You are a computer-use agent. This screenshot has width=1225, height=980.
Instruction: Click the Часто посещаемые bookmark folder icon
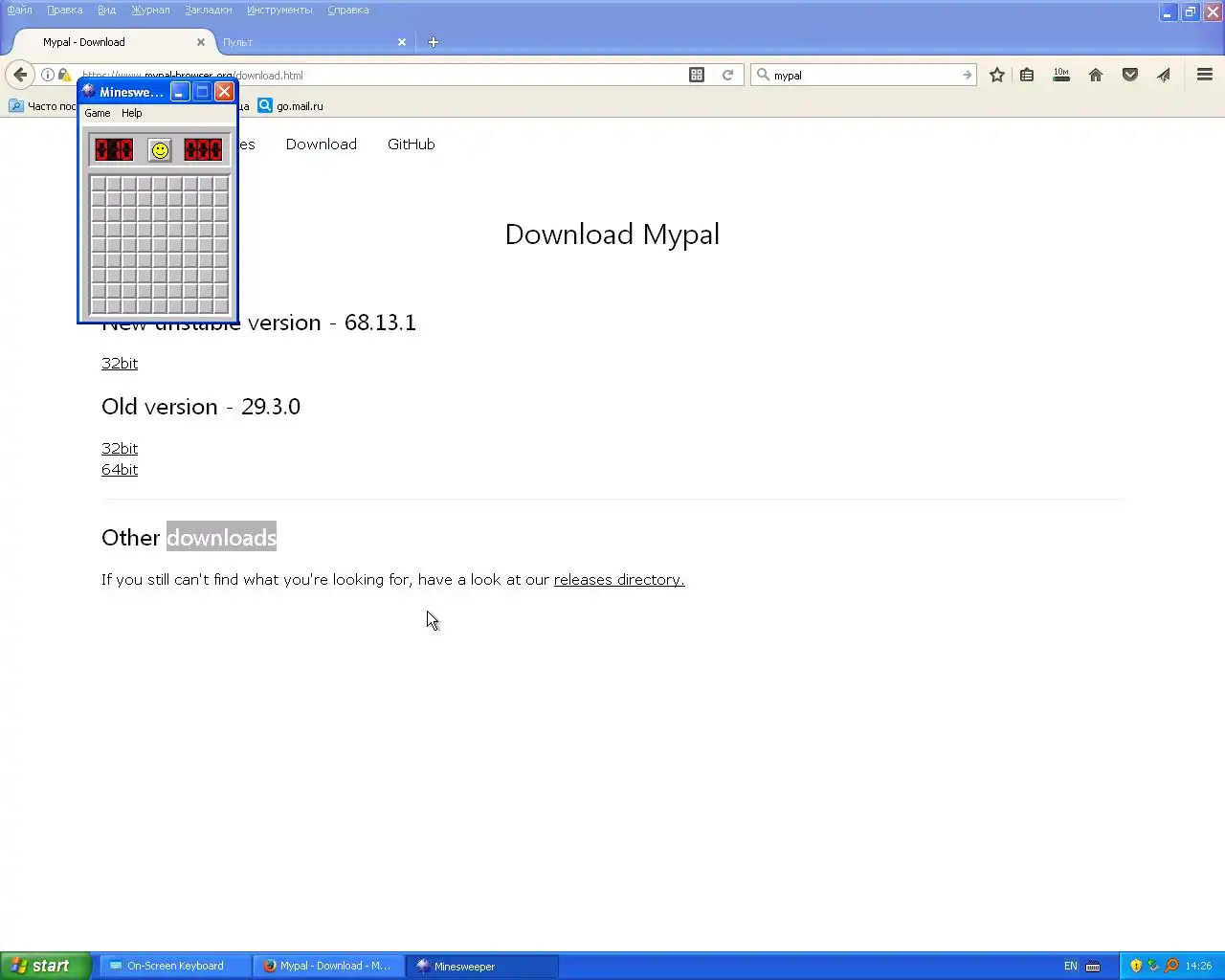click(16, 106)
